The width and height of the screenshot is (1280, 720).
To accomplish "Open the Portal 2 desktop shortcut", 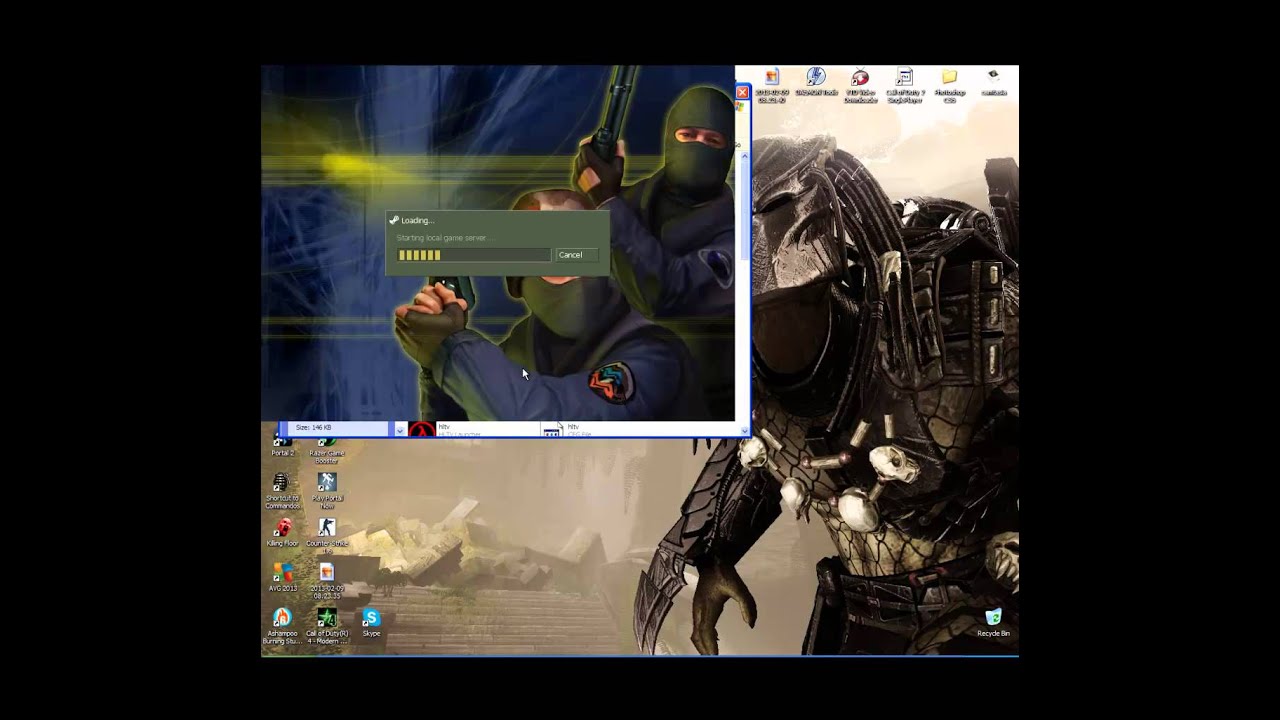I will 283,447.
